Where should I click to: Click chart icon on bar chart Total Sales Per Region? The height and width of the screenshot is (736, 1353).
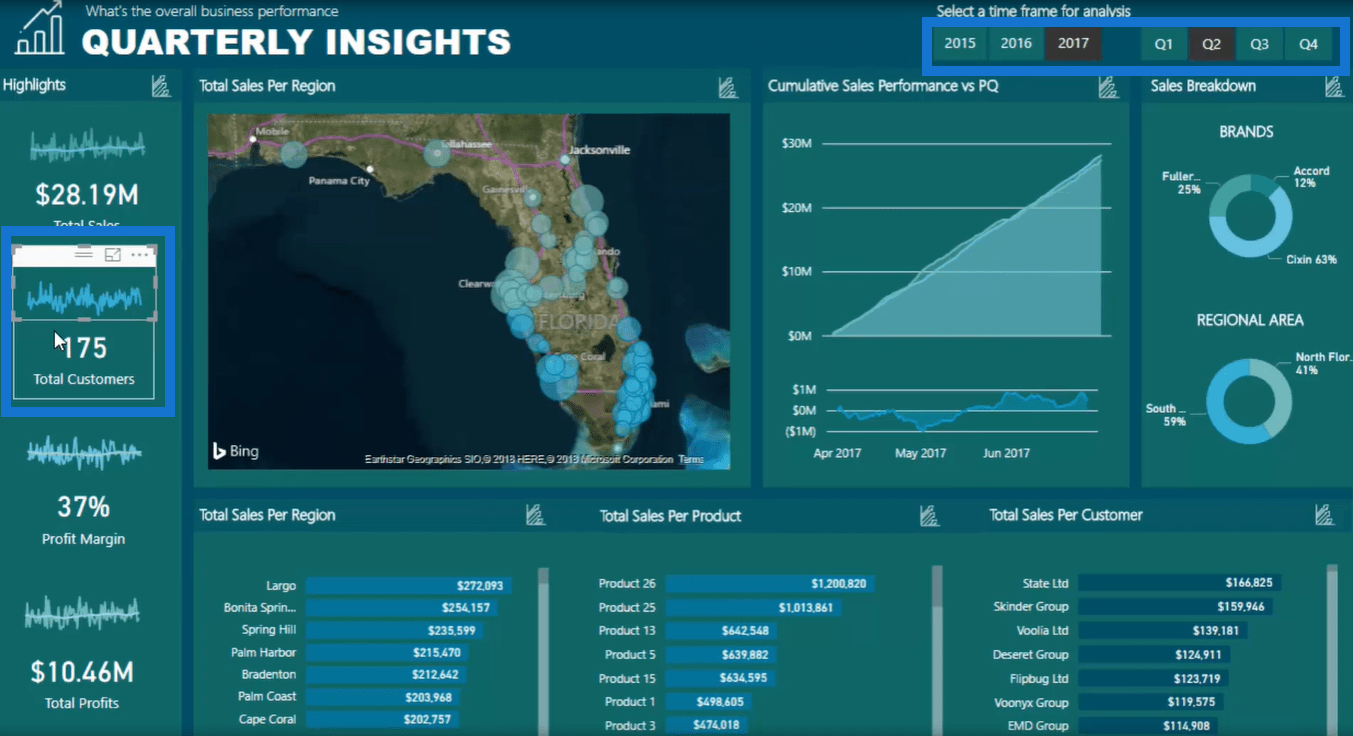535,515
